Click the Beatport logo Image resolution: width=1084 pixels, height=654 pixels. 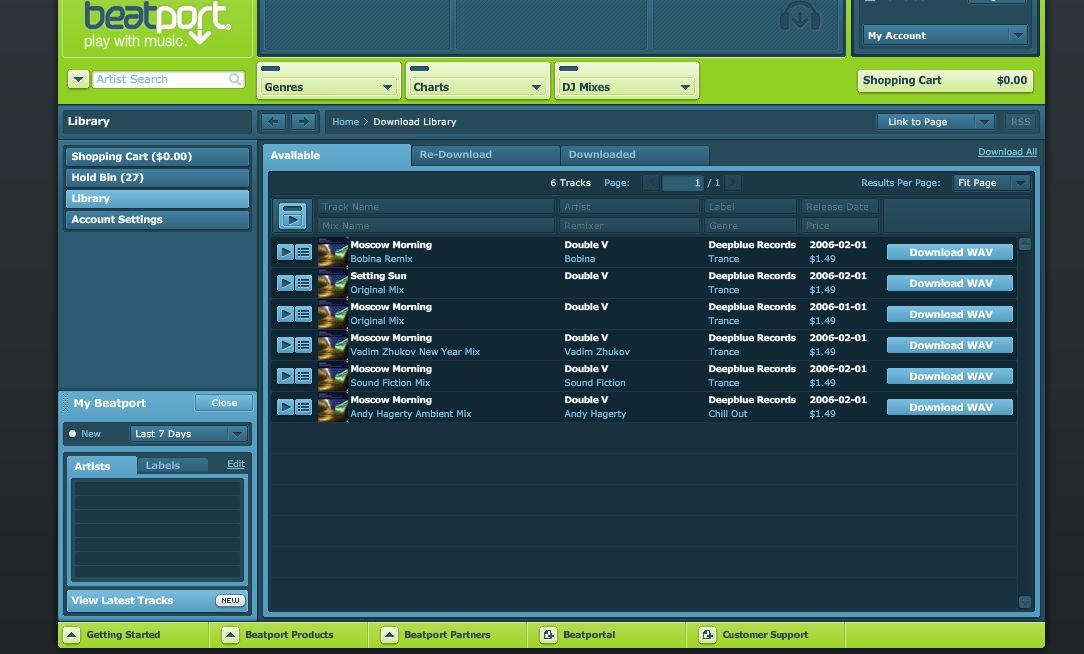pos(158,26)
